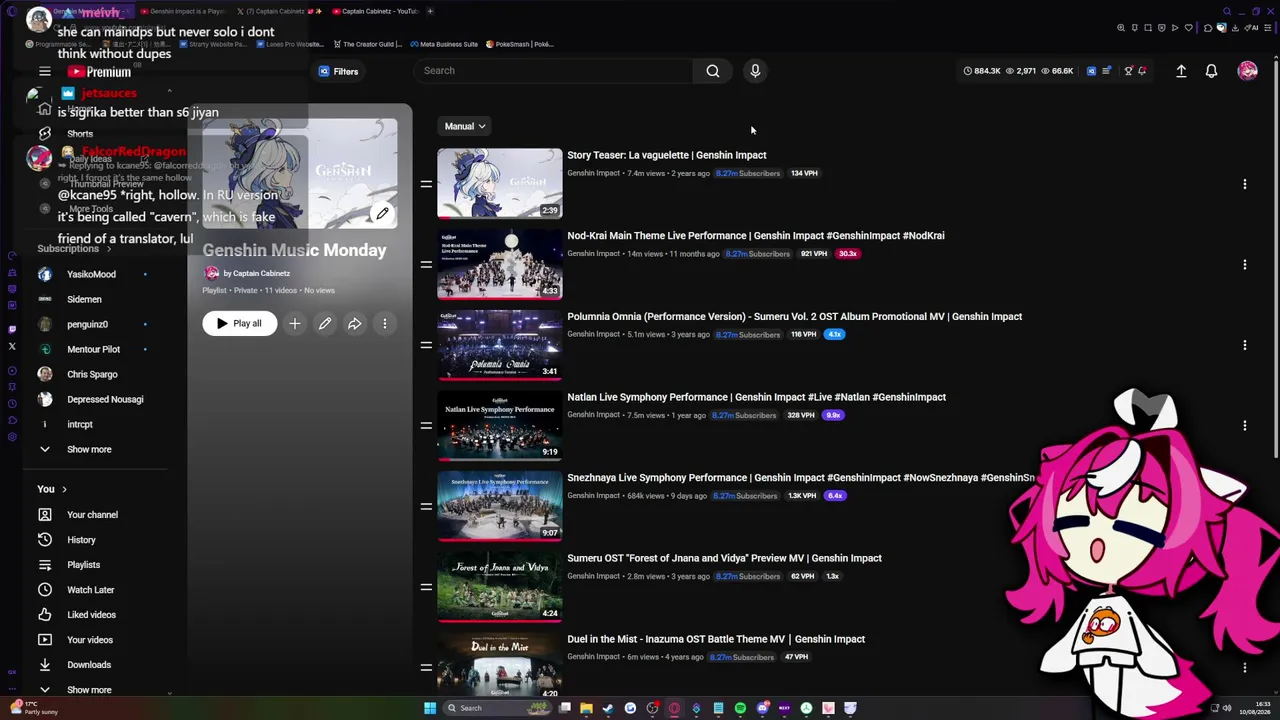
Task: Edit the playlist thumbnail with pencil overlay
Action: tap(382, 213)
